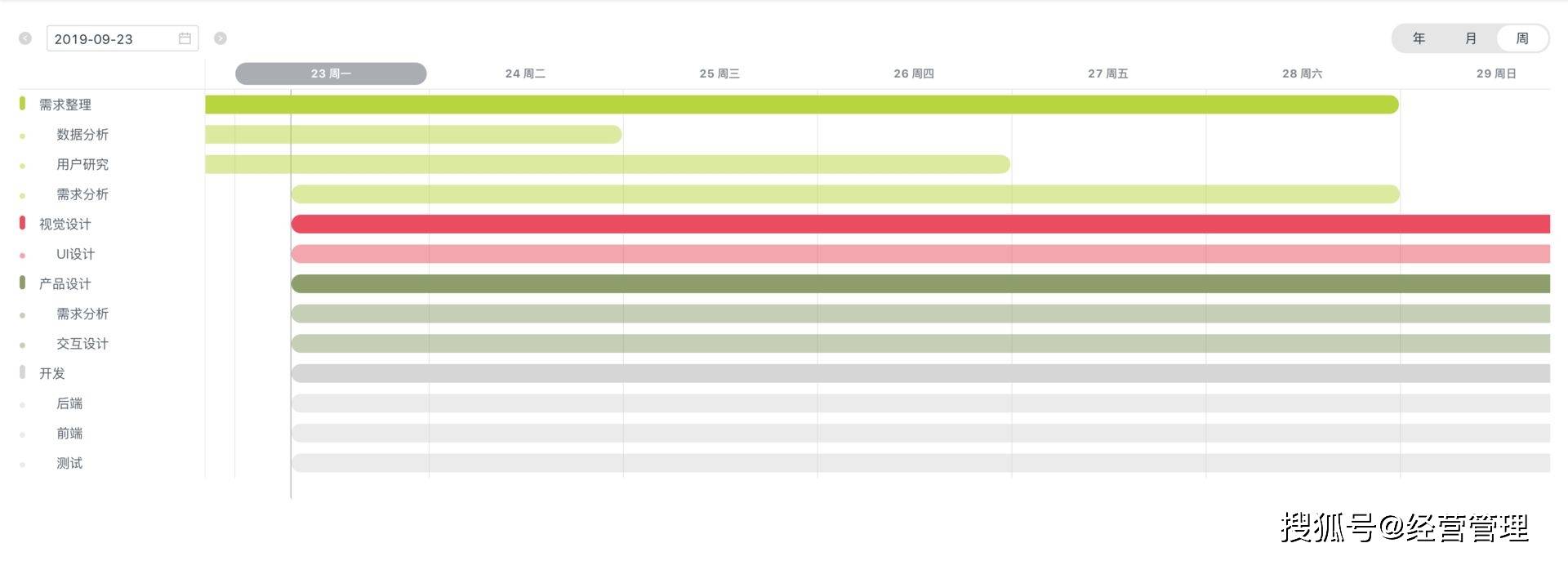
Task: Click the next date arrow icon
Action: (x=220, y=38)
